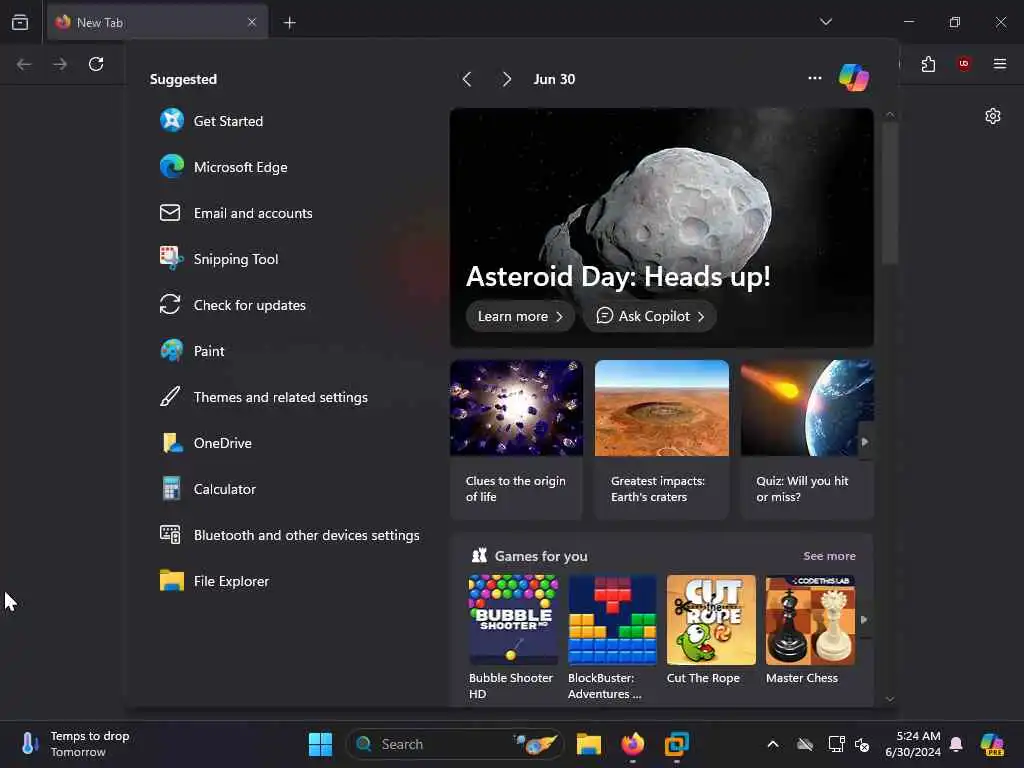Viewport: 1024px width, 768px height.
Task: Open OneDrive from suggested list
Action: tap(206, 443)
